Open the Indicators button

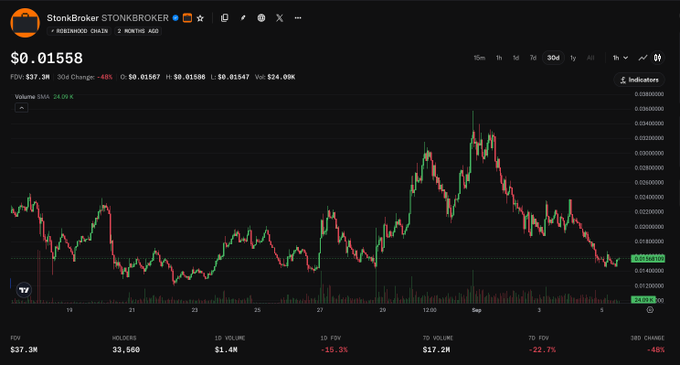coord(639,80)
